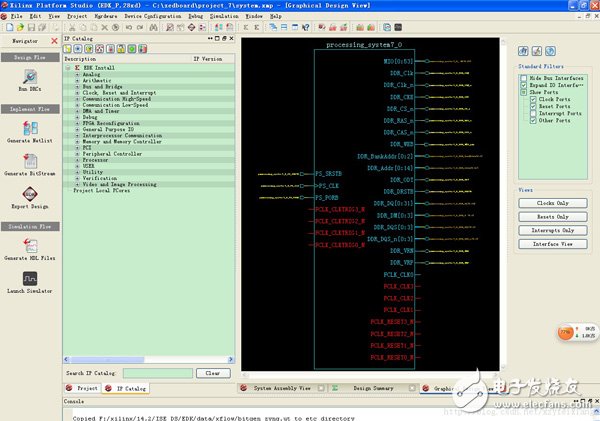Expand the Processor IP category
This screenshot has height=421, width=600.
point(78,159)
